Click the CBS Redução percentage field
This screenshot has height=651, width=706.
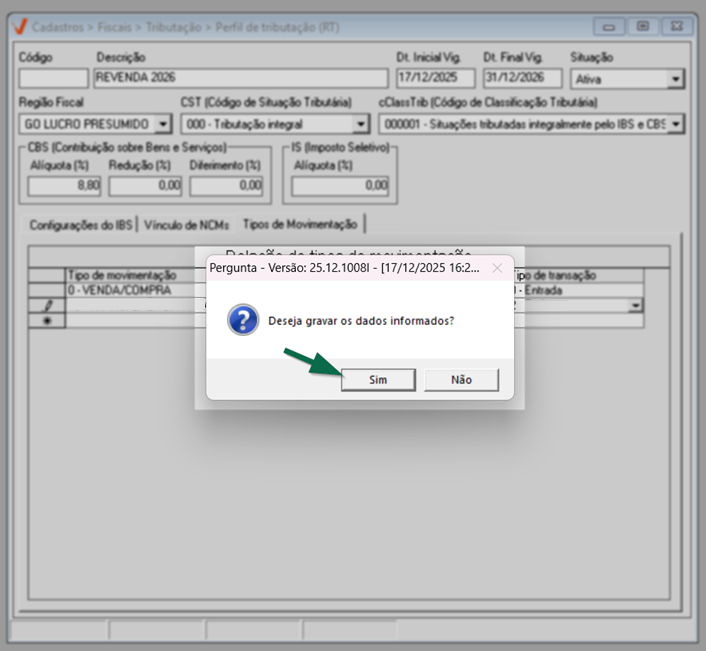click(x=145, y=186)
